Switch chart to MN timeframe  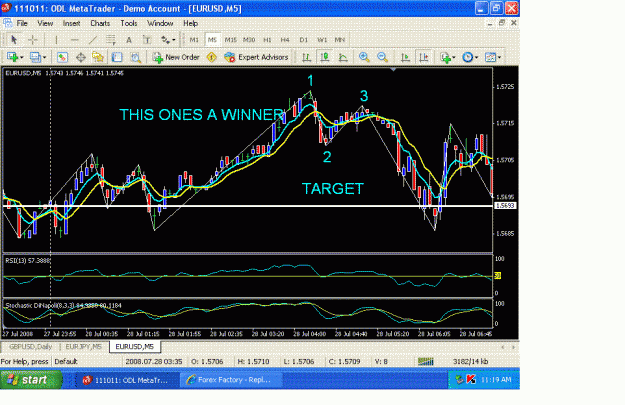(x=340, y=40)
